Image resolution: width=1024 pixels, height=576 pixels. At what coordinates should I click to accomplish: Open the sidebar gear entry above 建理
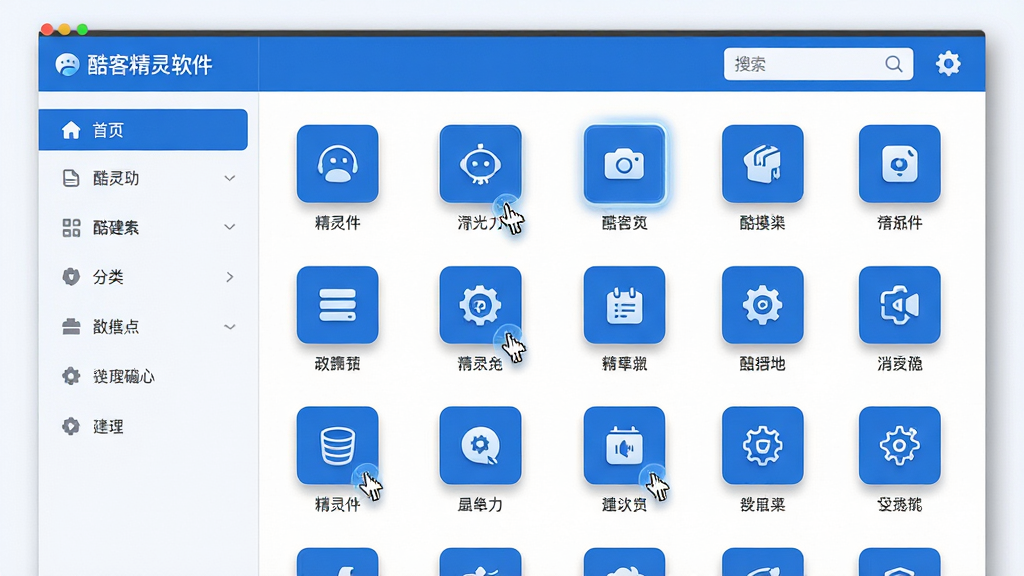pyautogui.click(x=143, y=376)
